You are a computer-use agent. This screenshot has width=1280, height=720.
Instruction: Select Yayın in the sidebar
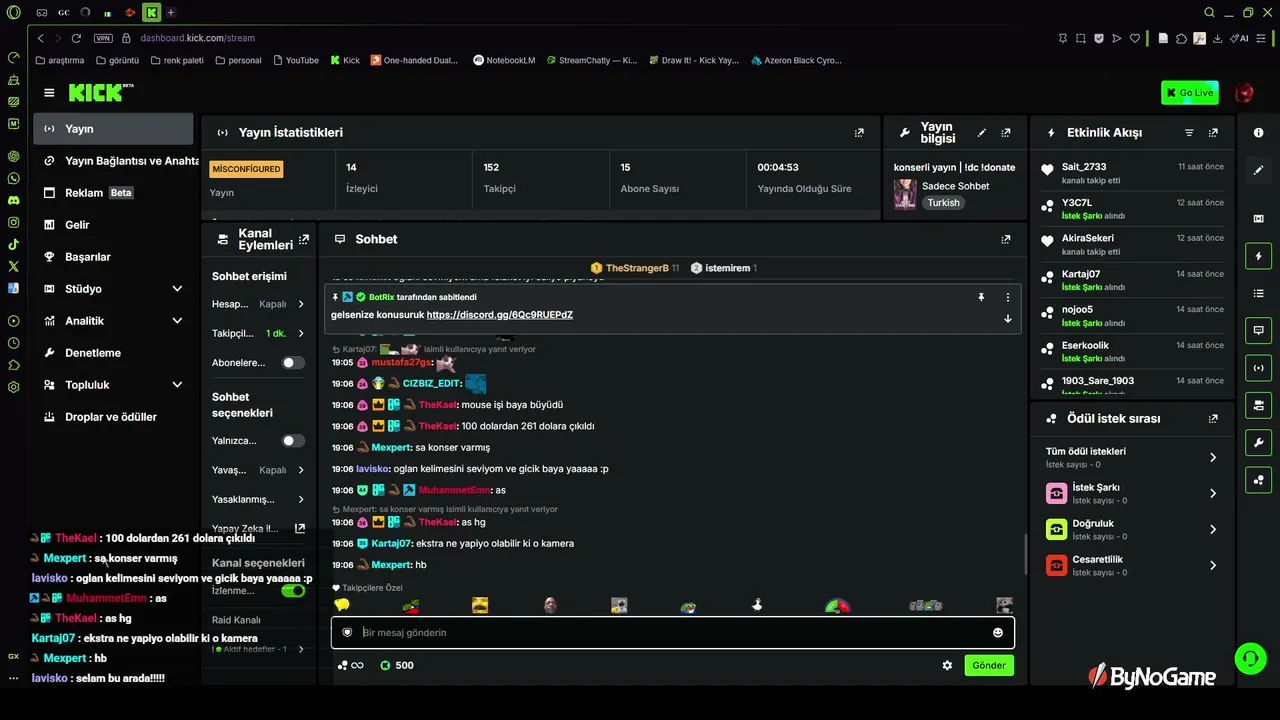pos(113,129)
